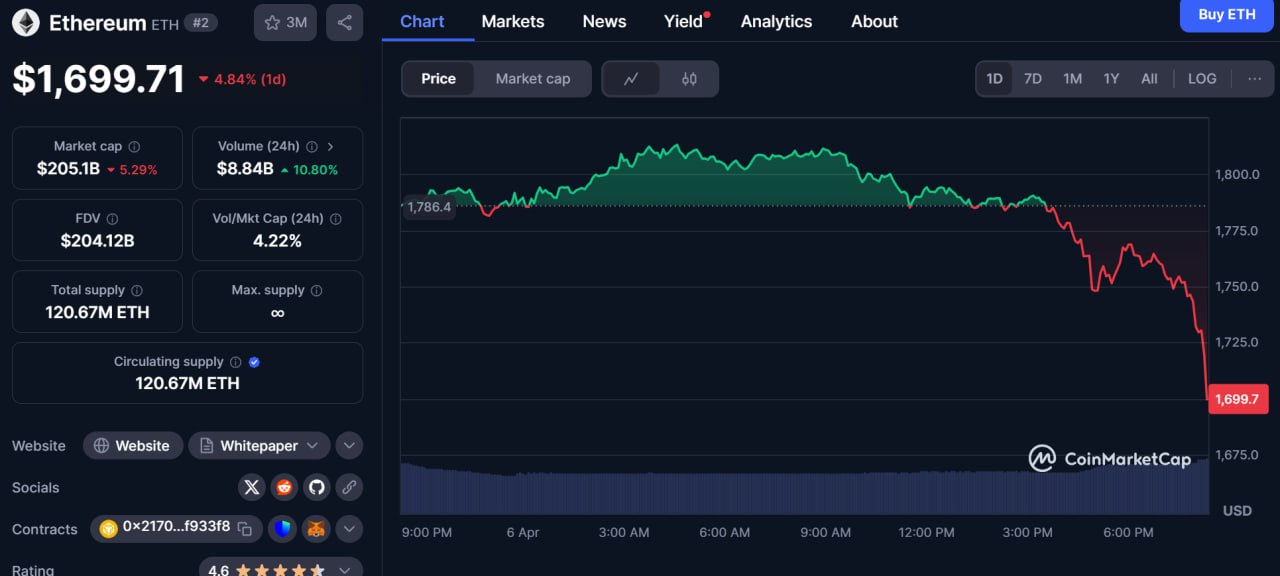1280x576 pixels.
Task: Click the 0x2170...f933f8 contract address
Action: [176, 527]
